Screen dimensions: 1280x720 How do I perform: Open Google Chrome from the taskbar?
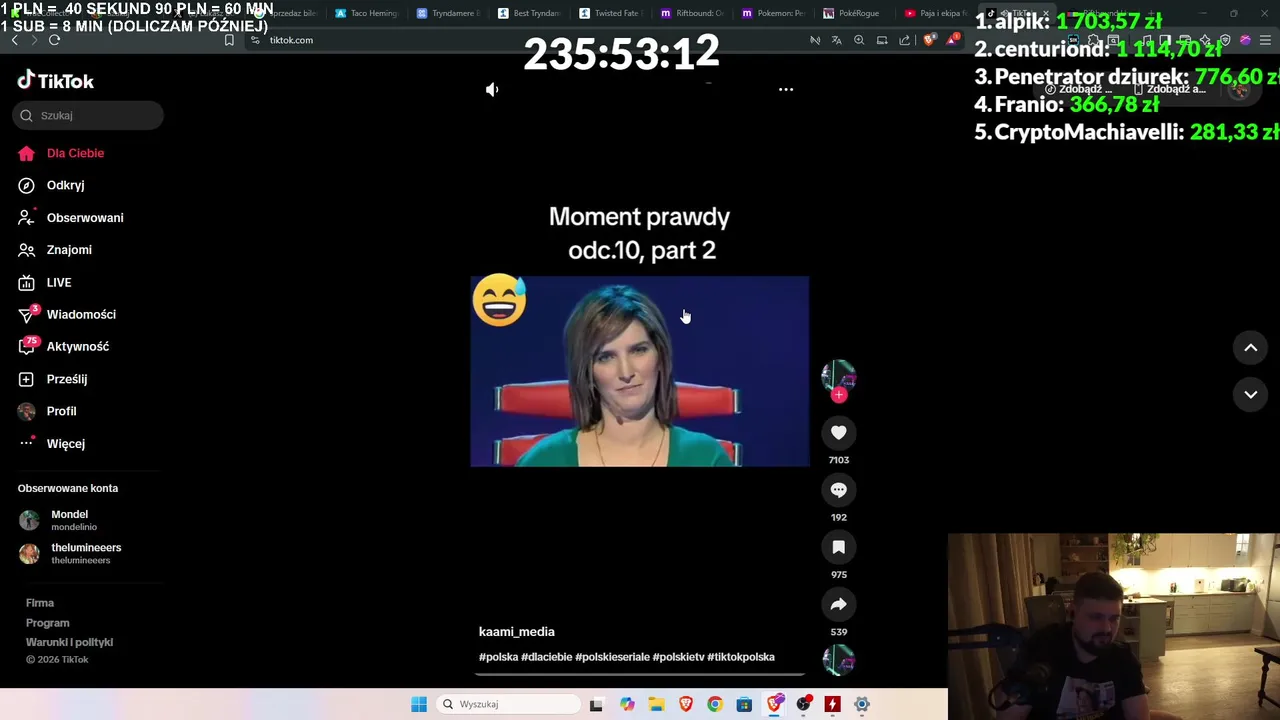coord(714,704)
